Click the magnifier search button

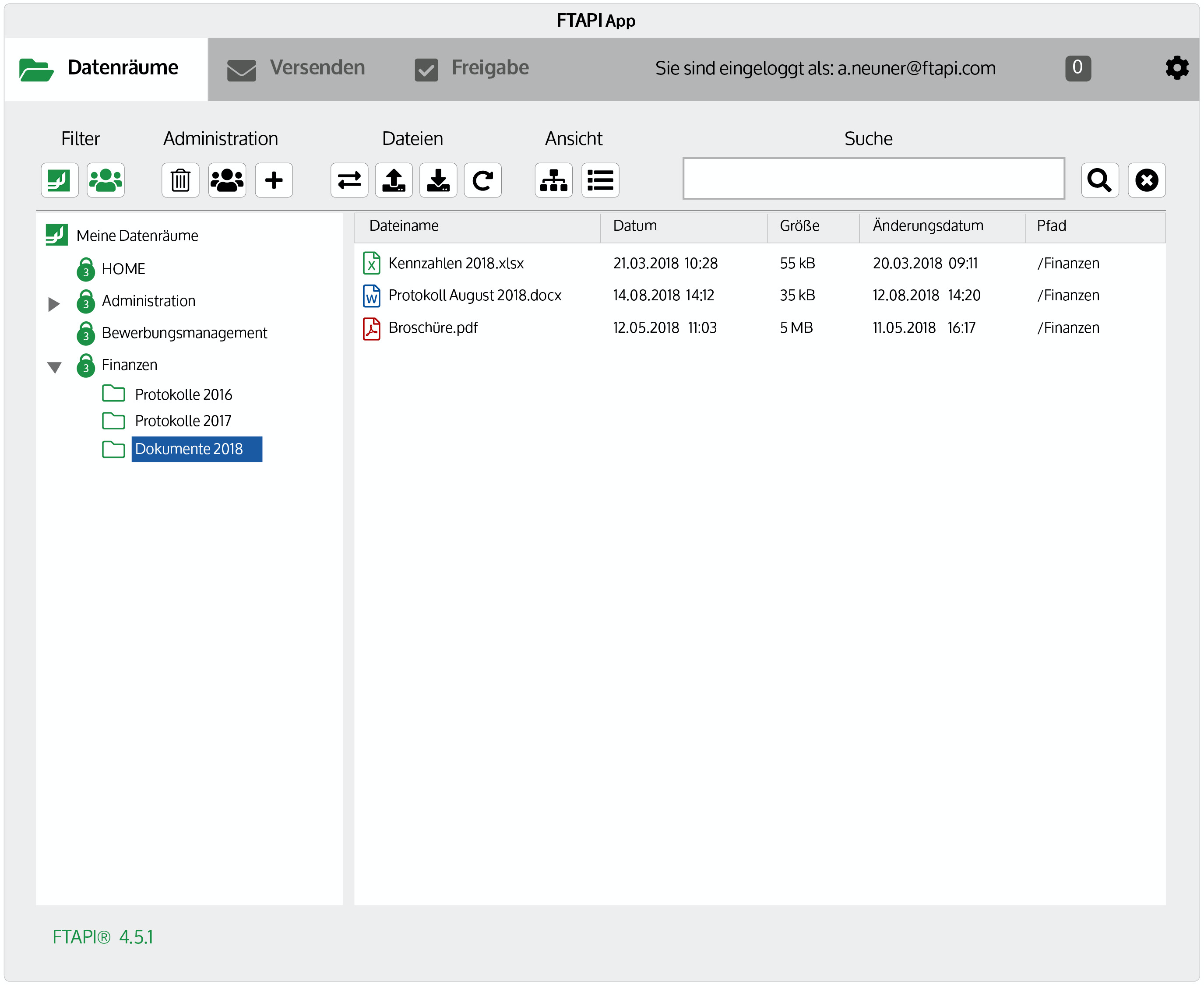[1099, 180]
